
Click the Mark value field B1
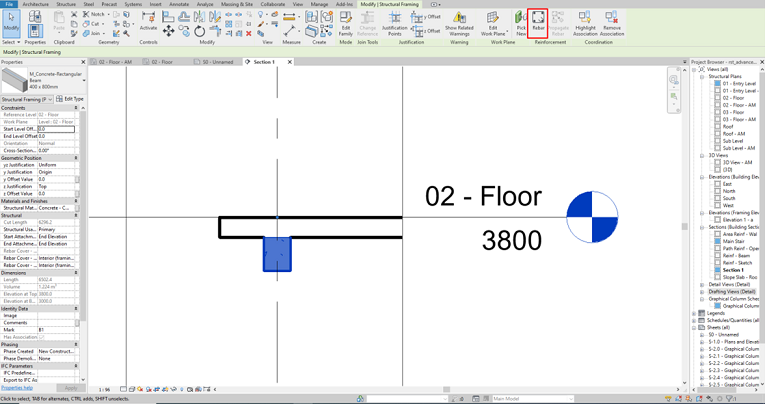coord(56,330)
